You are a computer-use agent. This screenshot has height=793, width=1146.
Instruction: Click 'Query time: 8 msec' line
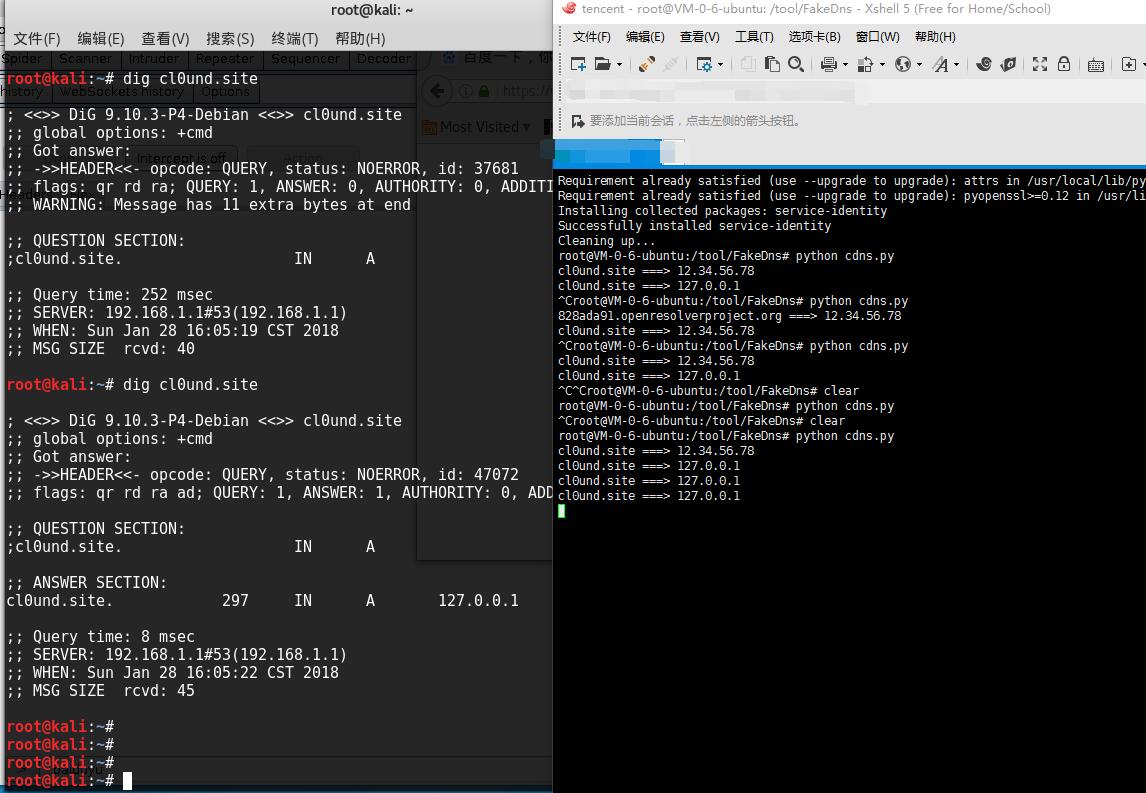pyautogui.click(x=101, y=637)
